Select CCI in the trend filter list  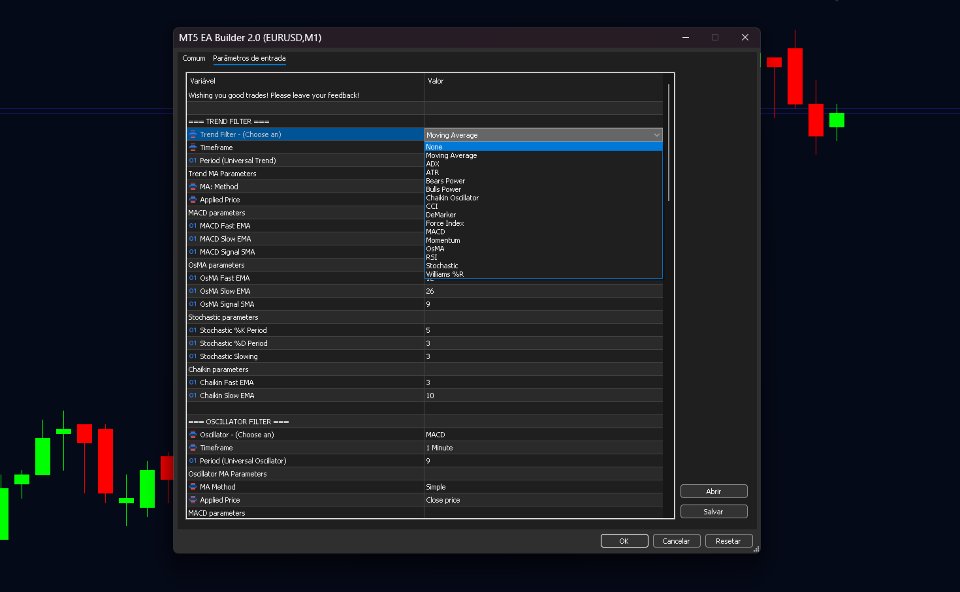[543, 206]
